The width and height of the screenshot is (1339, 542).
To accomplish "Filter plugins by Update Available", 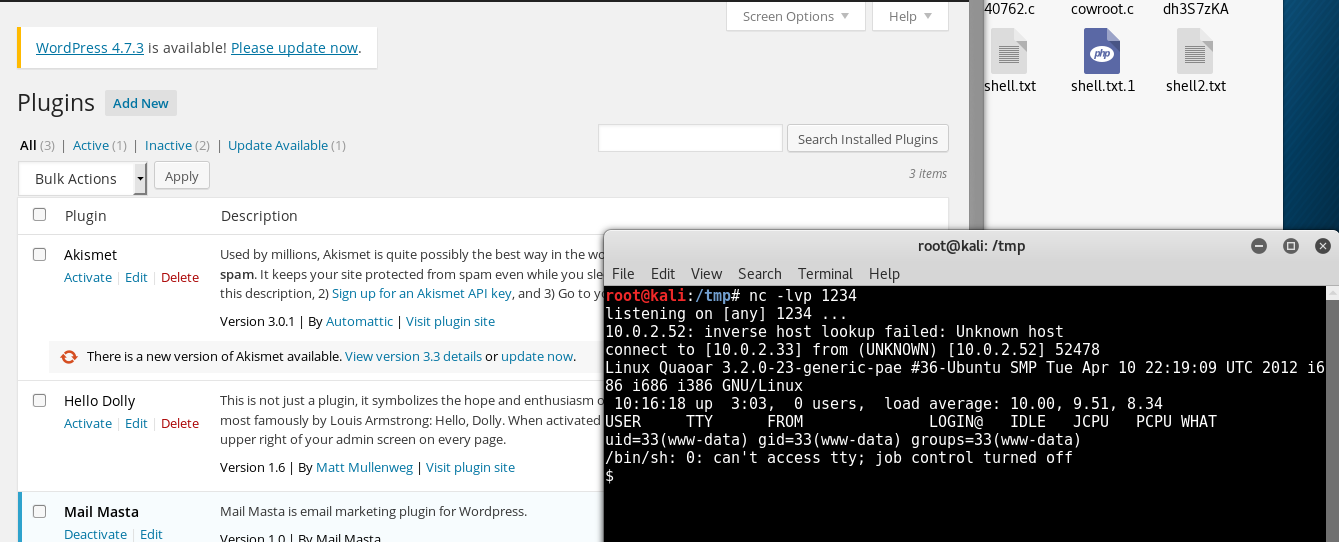I will click(278, 145).
